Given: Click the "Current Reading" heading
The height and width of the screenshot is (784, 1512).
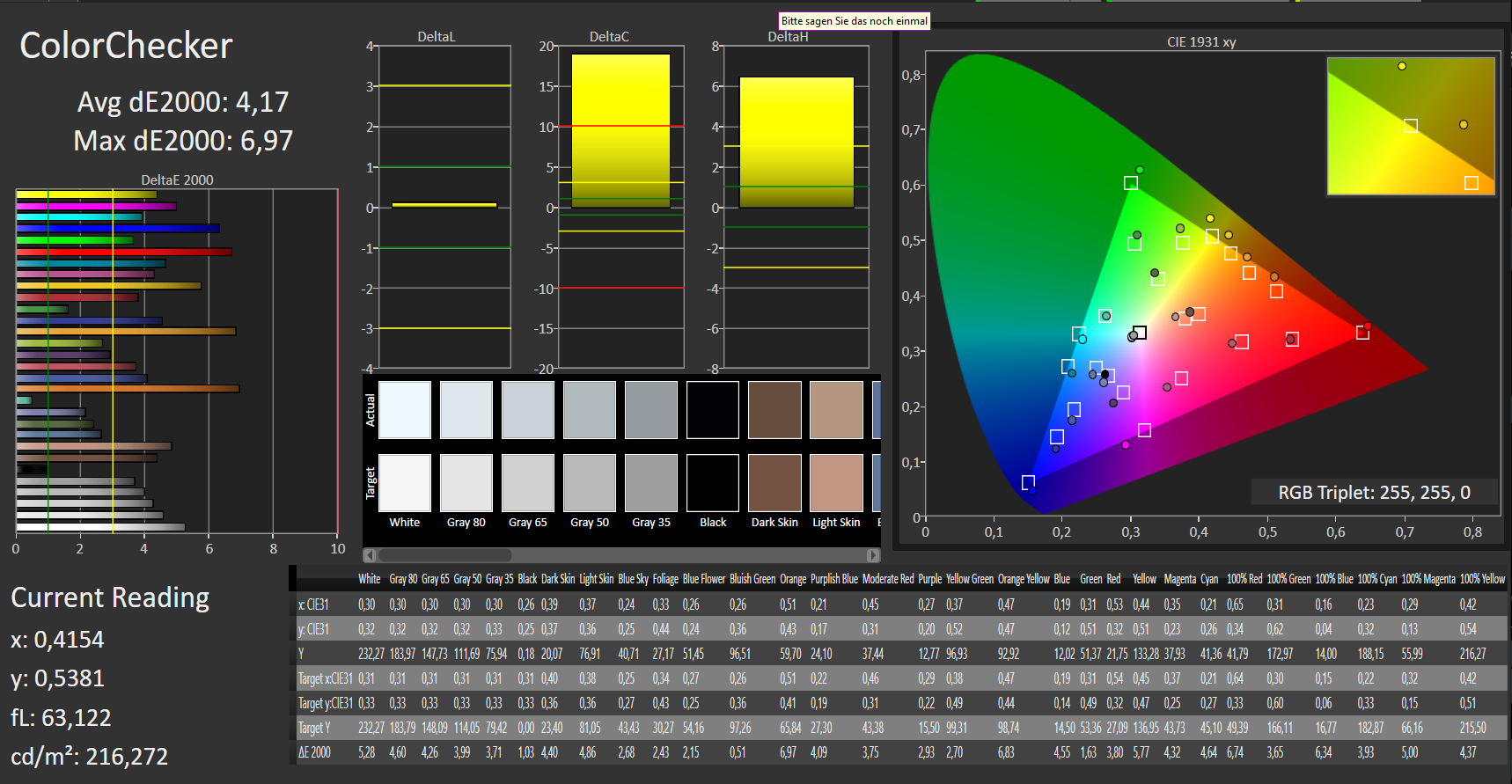Looking at the screenshot, I should (110, 597).
